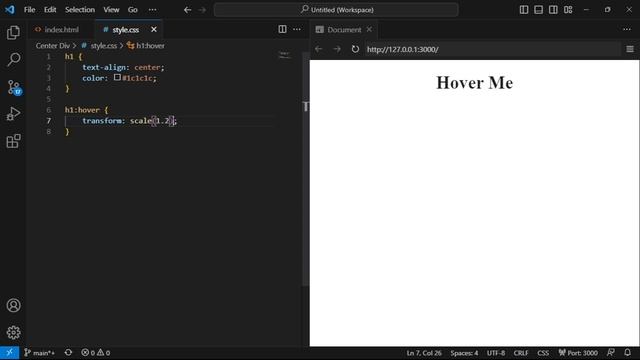Viewport: 640px width, 360px height.
Task: Reload the preview page
Action: point(355,49)
